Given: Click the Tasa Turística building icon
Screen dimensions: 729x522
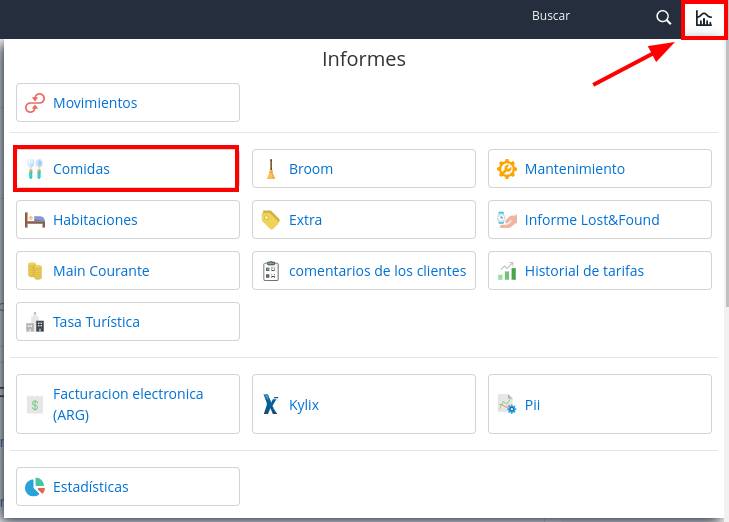Looking at the screenshot, I should (x=35, y=322).
